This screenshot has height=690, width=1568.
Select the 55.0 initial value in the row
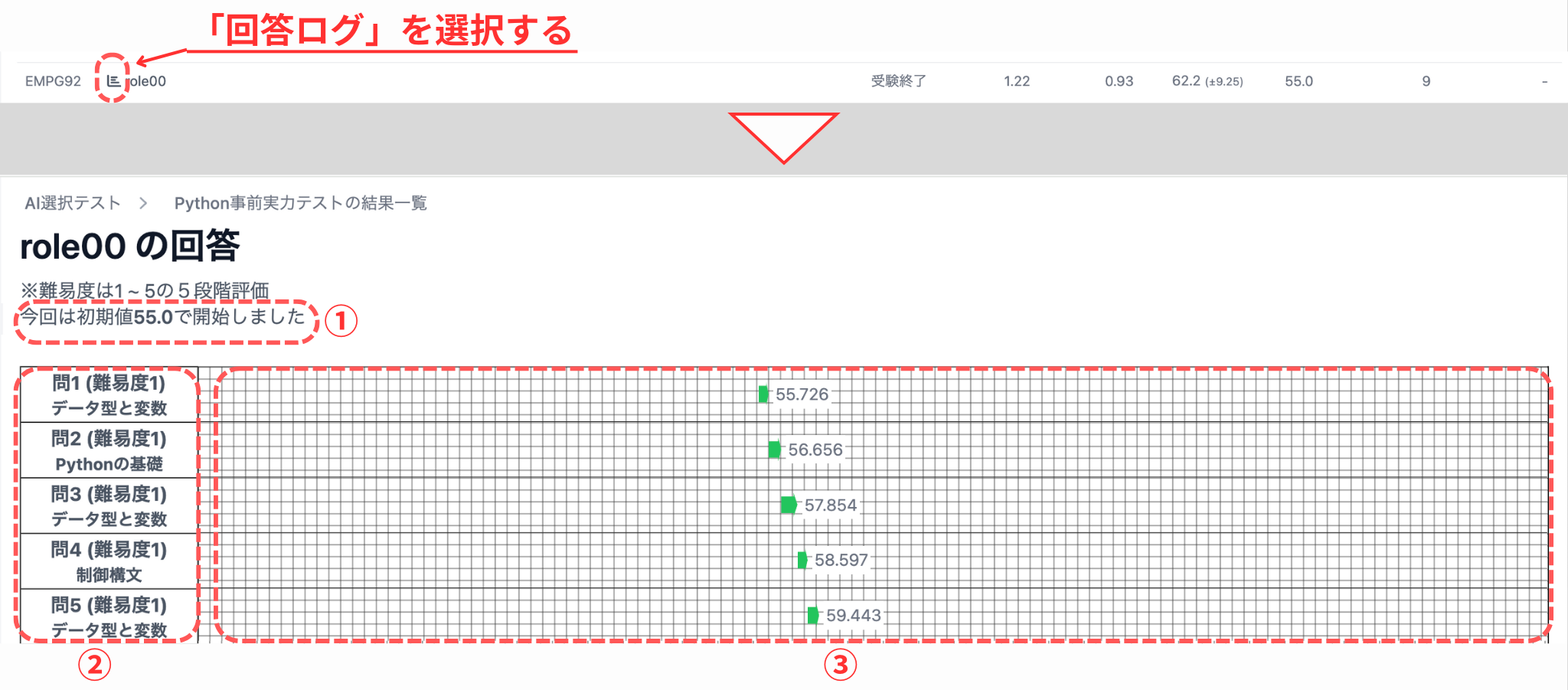click(1297, 80)
